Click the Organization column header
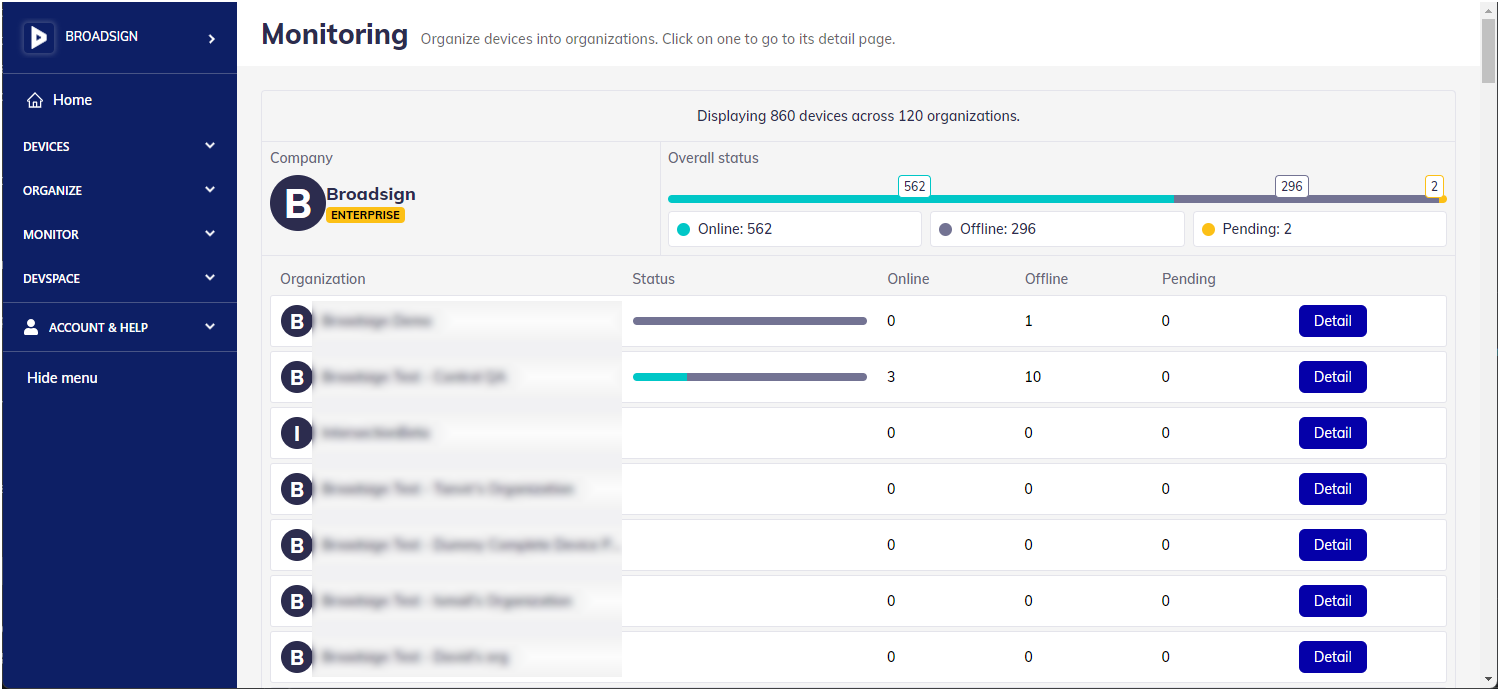 coord(323,279)
